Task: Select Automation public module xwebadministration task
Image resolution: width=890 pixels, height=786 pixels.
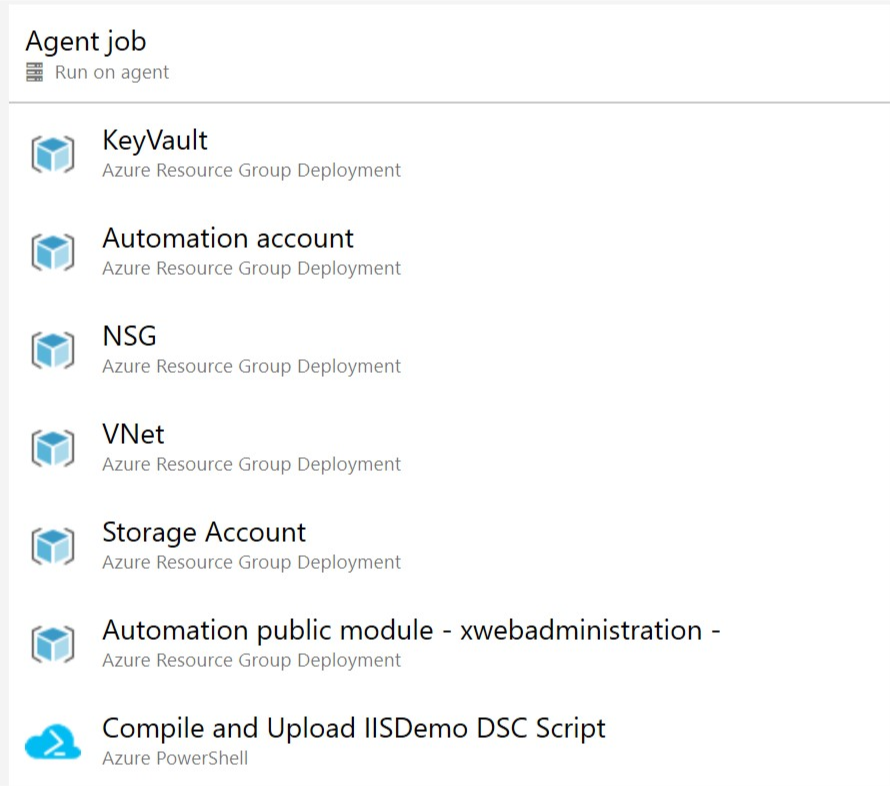Action: 411,630
